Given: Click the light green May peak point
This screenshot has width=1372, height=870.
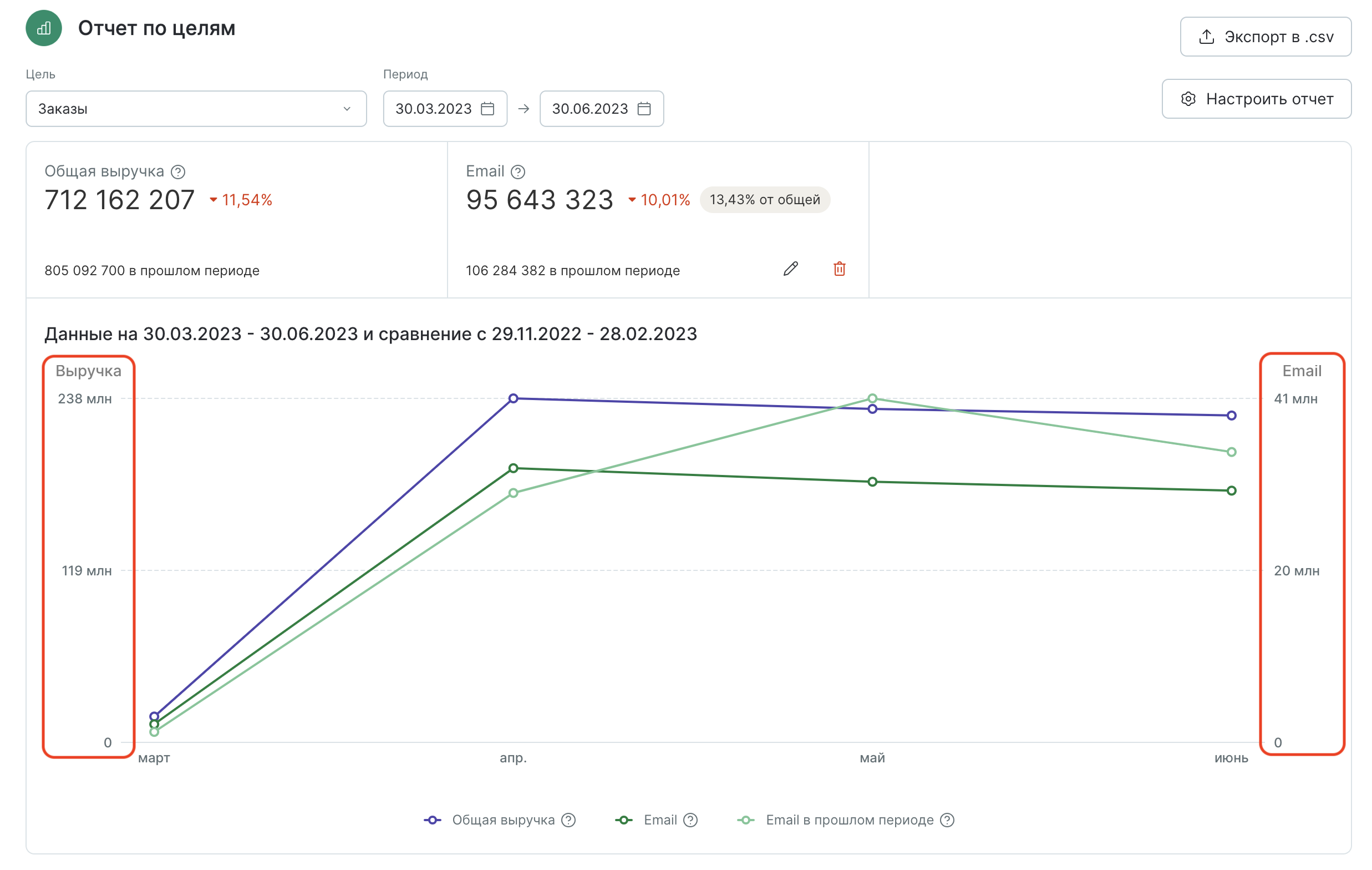Looking at the screenshot, I should point(872,398).
